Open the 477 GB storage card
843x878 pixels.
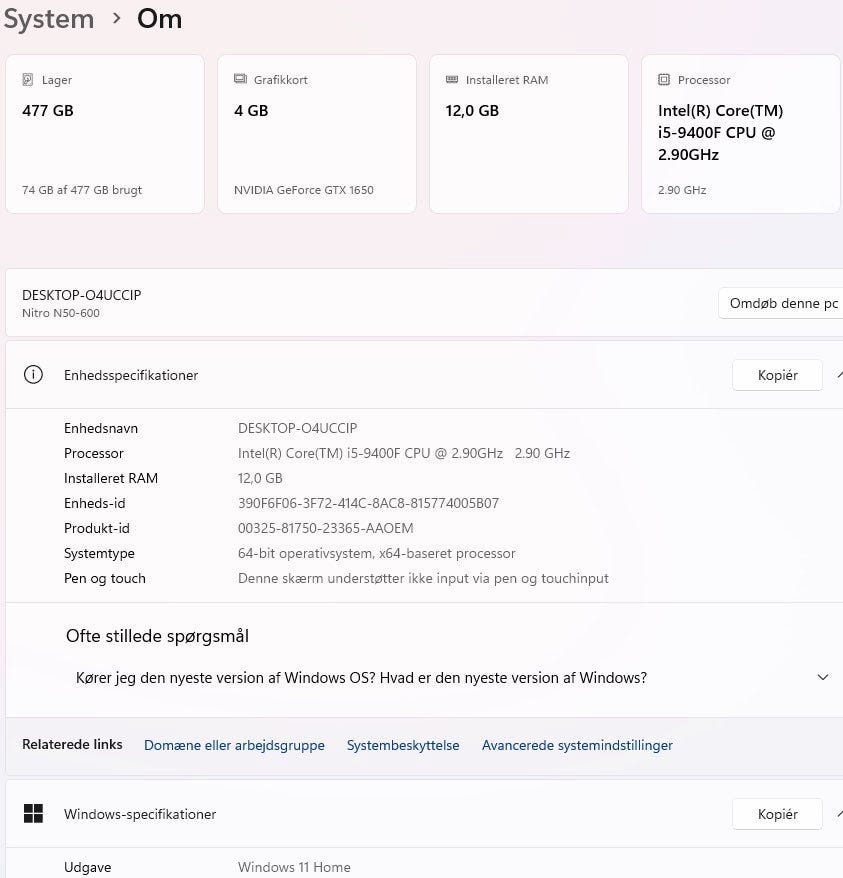click(x=105, y=134)
